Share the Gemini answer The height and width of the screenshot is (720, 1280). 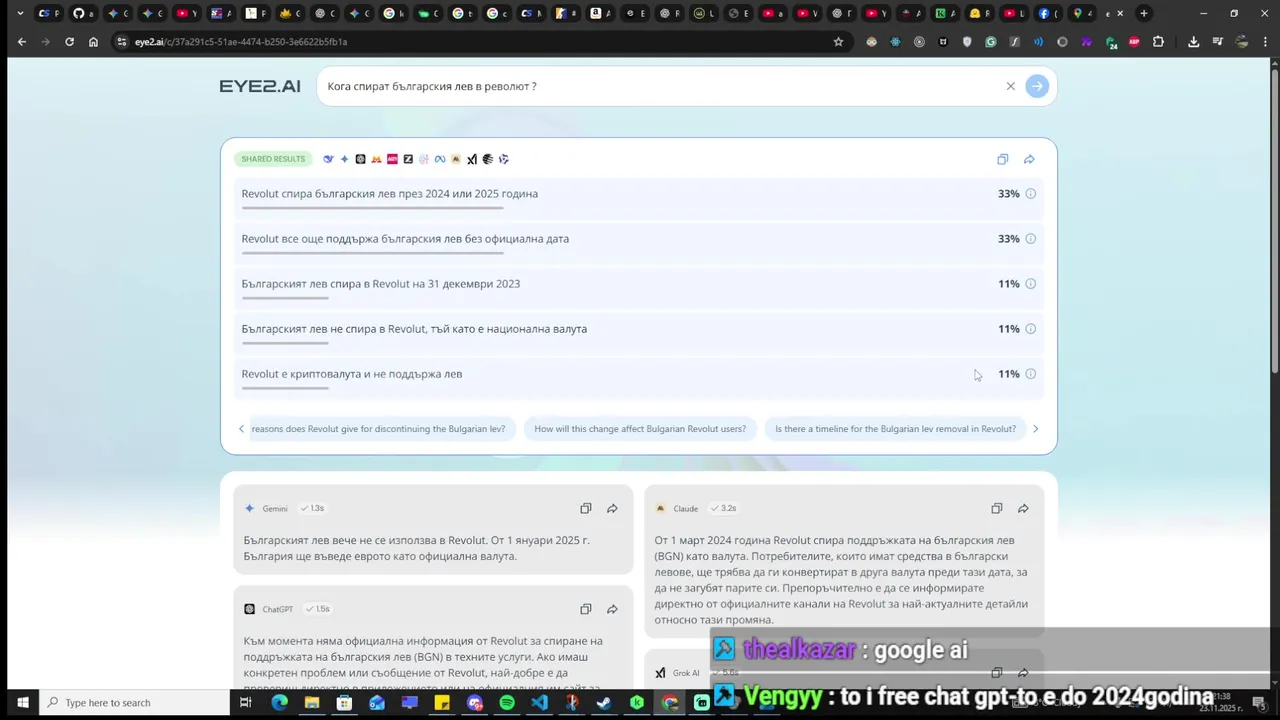(612, 508)
